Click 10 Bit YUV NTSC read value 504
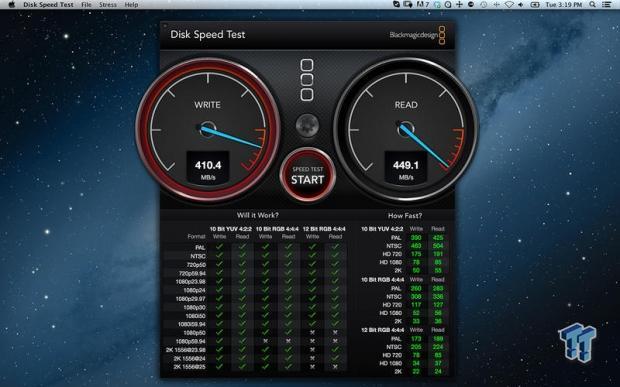 438,245
